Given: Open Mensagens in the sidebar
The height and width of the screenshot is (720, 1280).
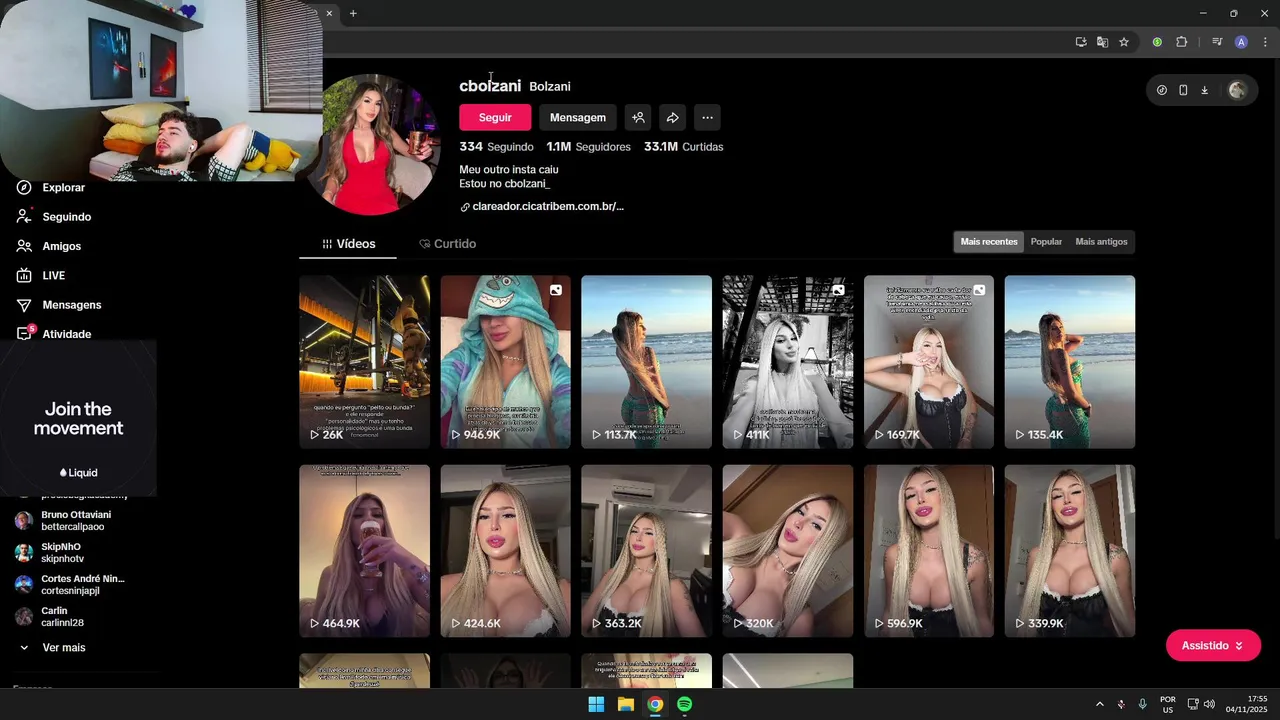Looking at the screenshot, I should point(71,305).
